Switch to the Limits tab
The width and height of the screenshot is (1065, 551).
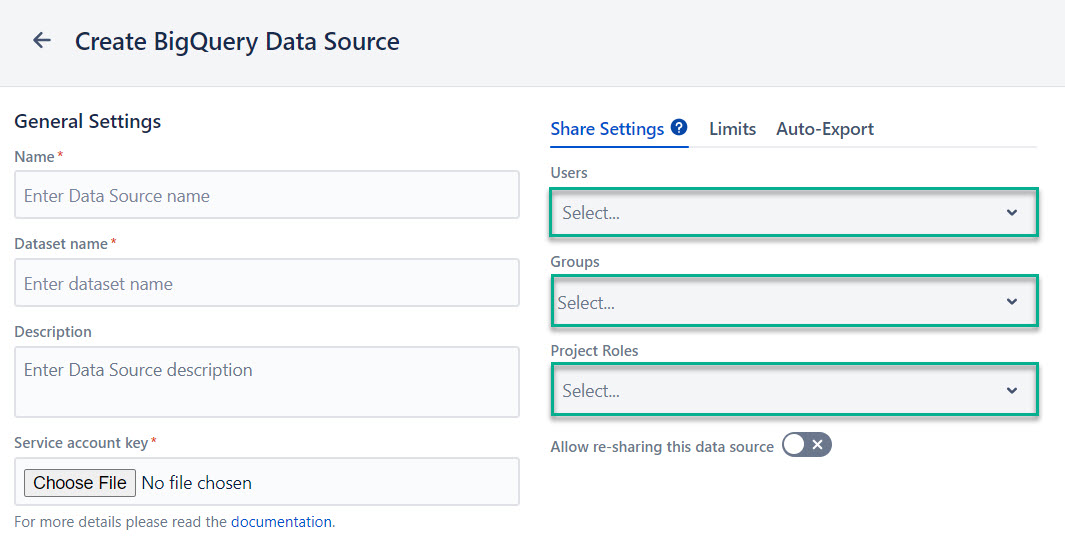(x=732, y=129)
